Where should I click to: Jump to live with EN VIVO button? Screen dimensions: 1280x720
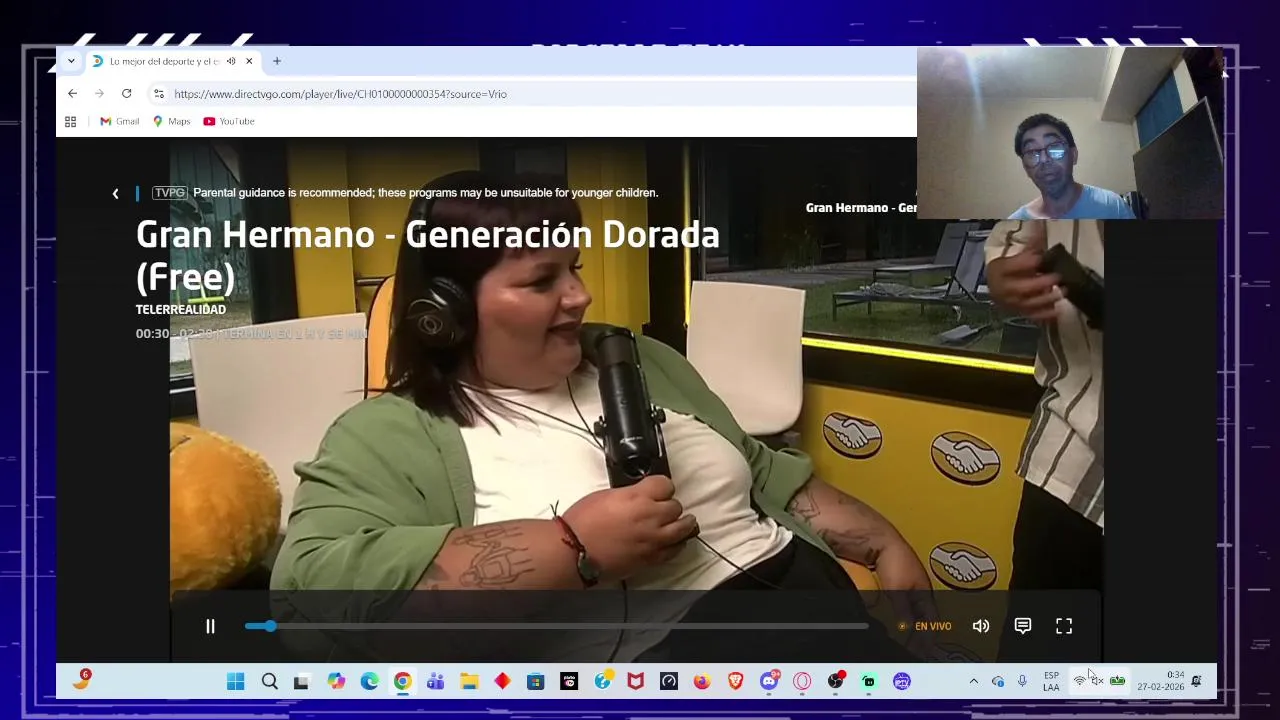click(925, 626)
